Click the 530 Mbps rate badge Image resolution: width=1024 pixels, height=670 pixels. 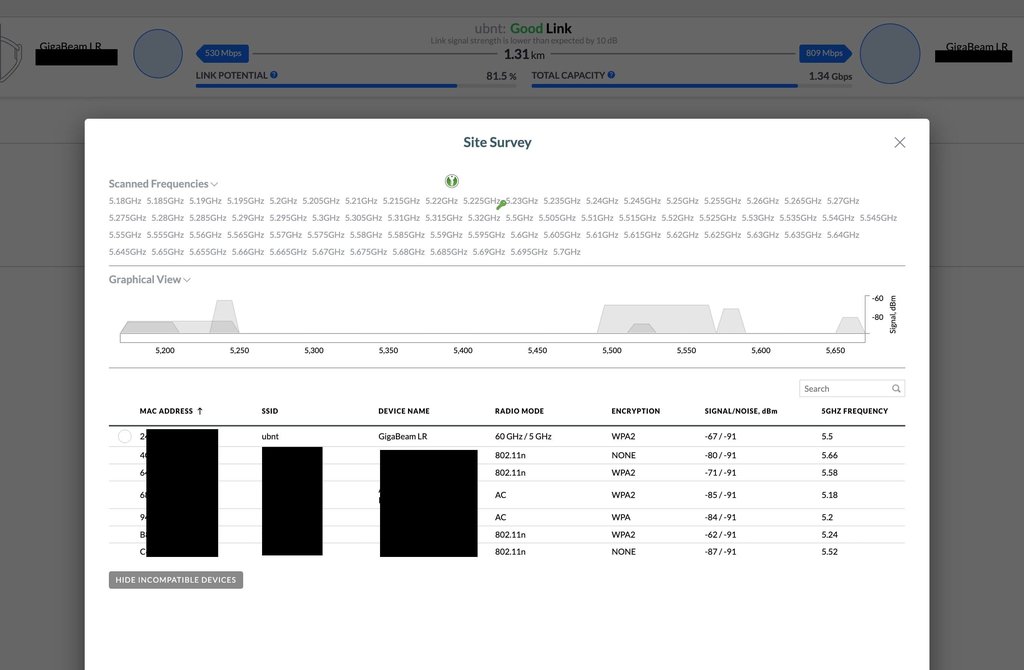(x=225, y=53)
